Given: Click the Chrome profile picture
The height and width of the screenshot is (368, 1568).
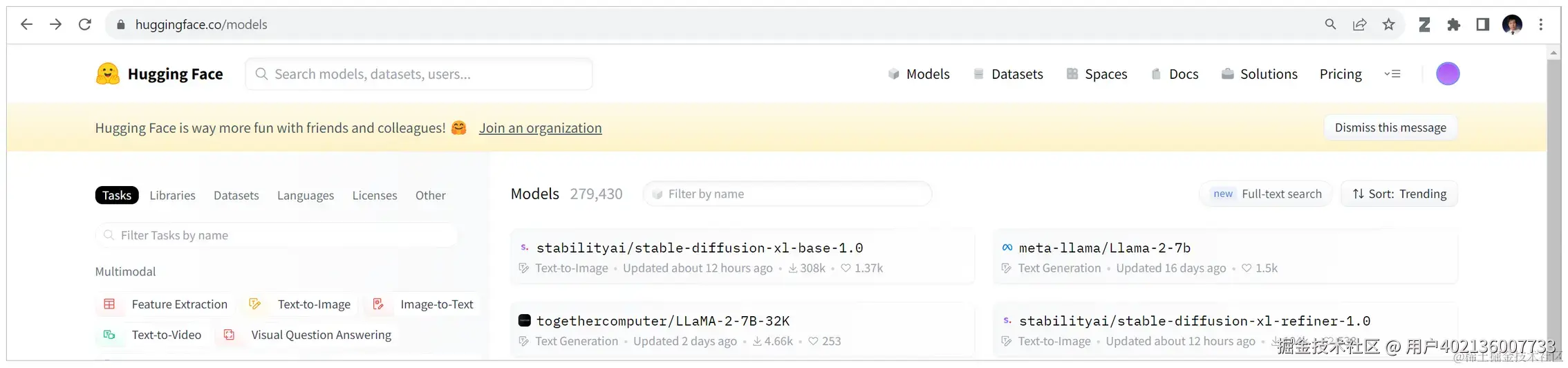Looking at the screenshot, I should point(1512,25).
